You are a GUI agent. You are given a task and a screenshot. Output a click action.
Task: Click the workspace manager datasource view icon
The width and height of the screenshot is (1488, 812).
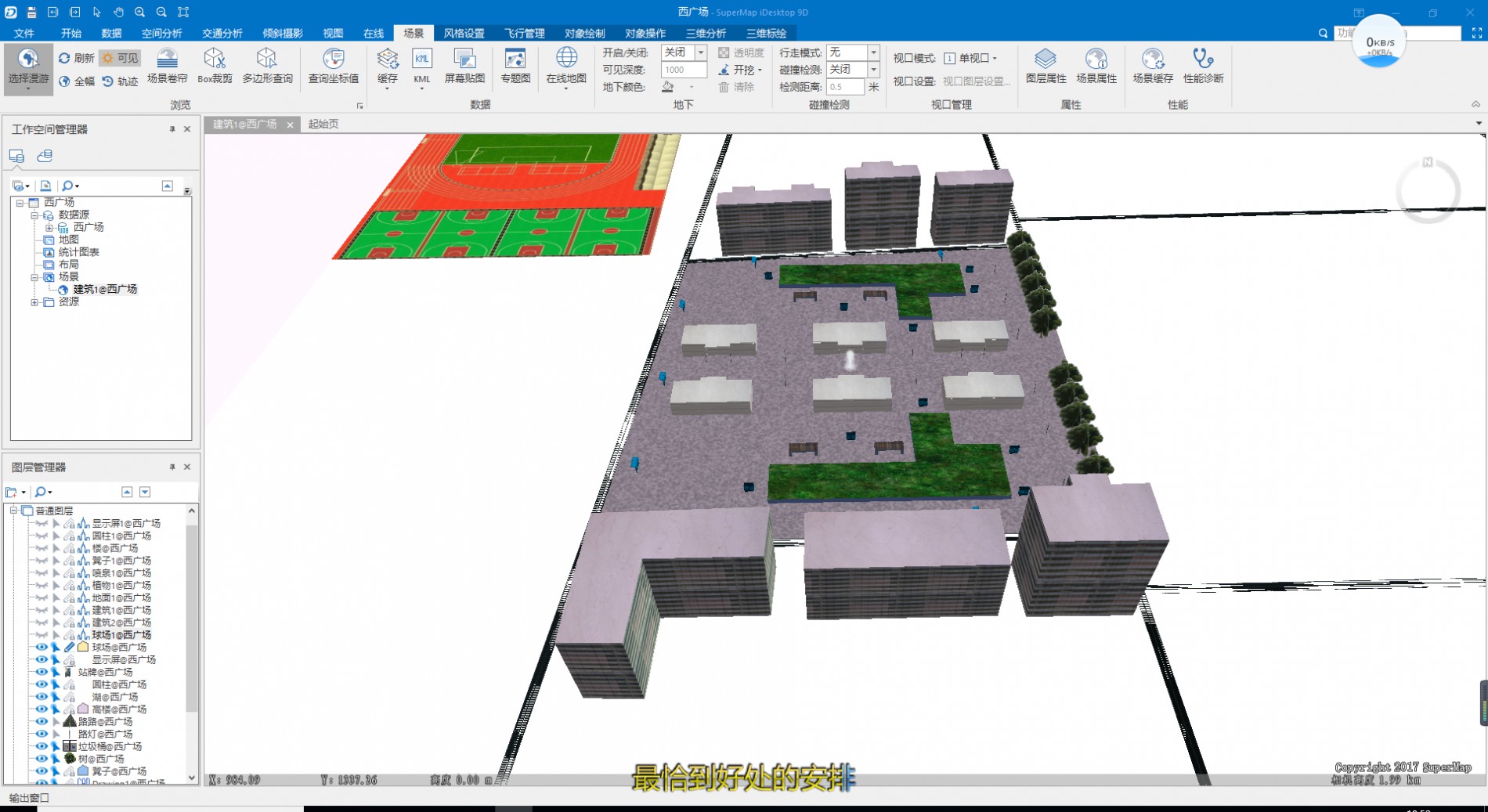click(x=45, y=156)
